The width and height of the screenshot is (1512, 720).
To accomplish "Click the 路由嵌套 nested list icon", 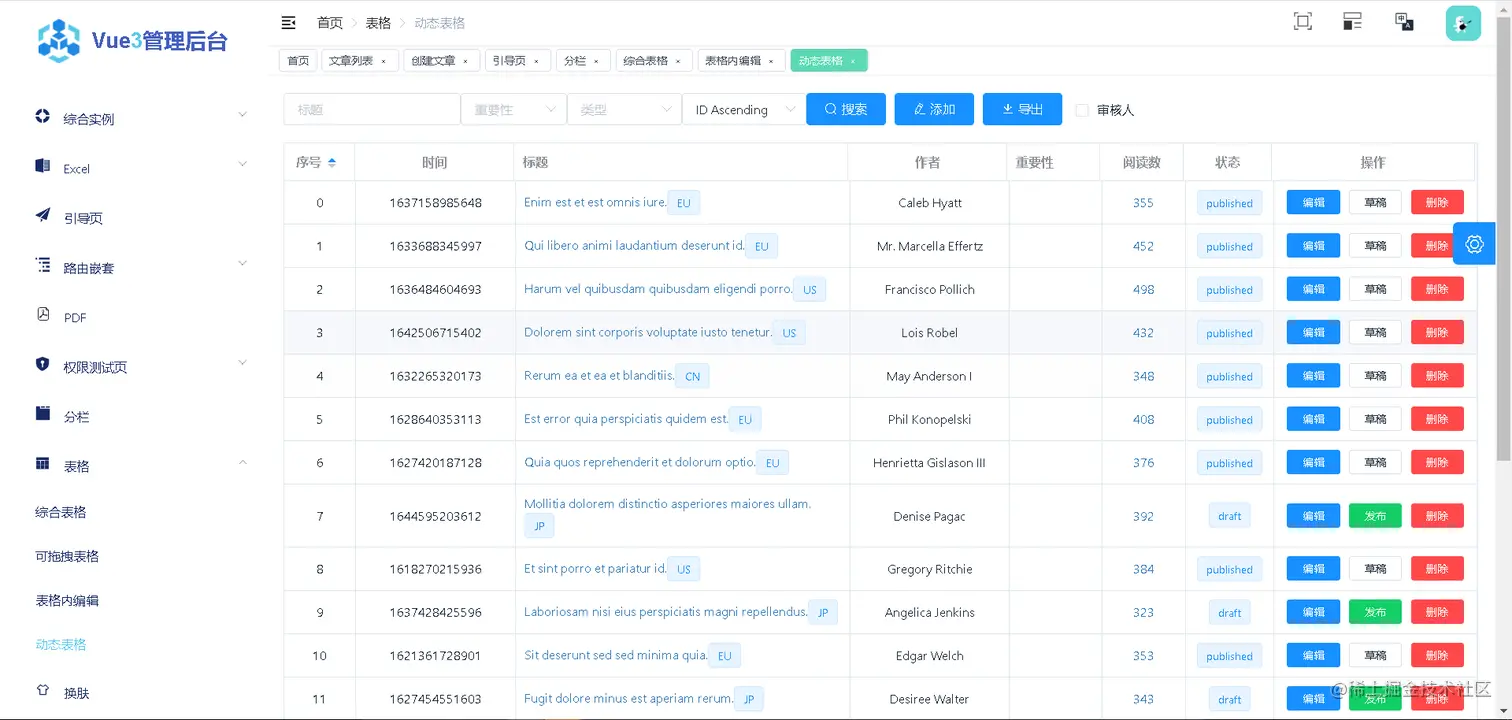I will point(42,265).
